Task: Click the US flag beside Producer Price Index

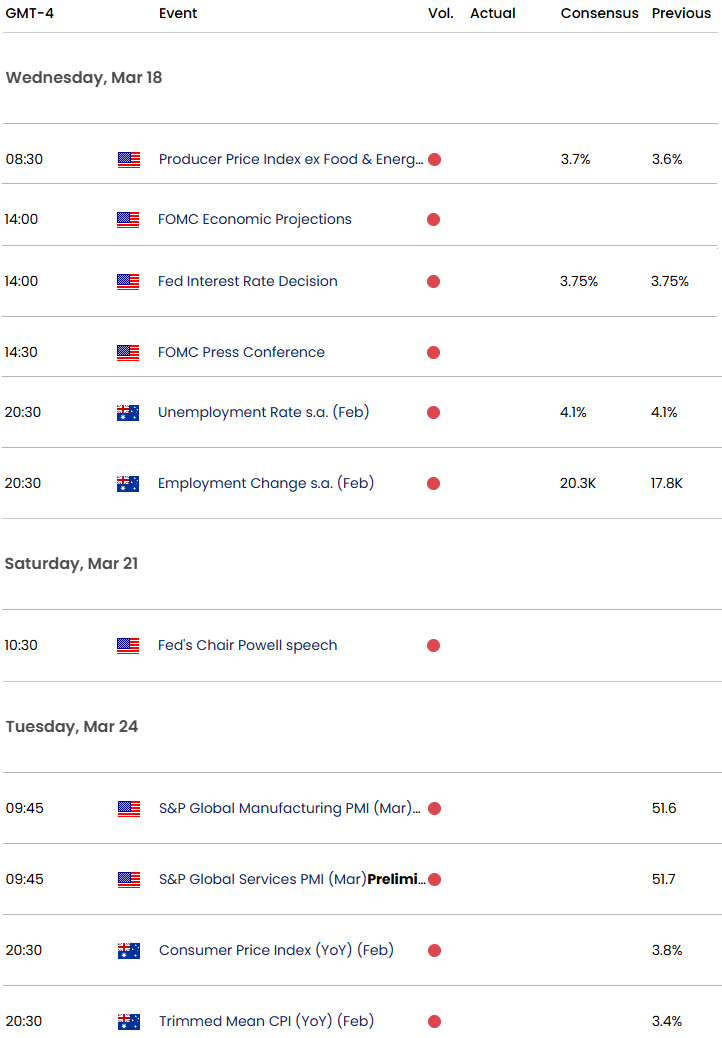Action: [129, 160]
